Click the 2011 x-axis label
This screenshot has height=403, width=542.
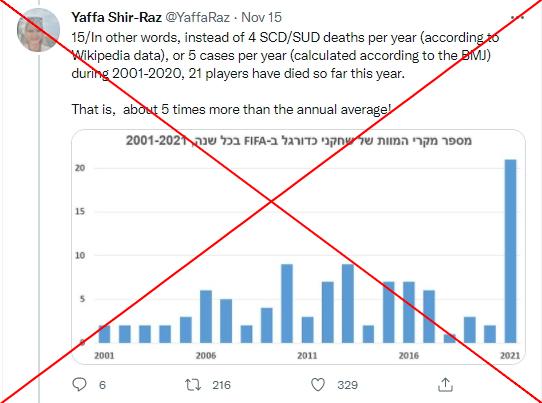coord(307,355)
